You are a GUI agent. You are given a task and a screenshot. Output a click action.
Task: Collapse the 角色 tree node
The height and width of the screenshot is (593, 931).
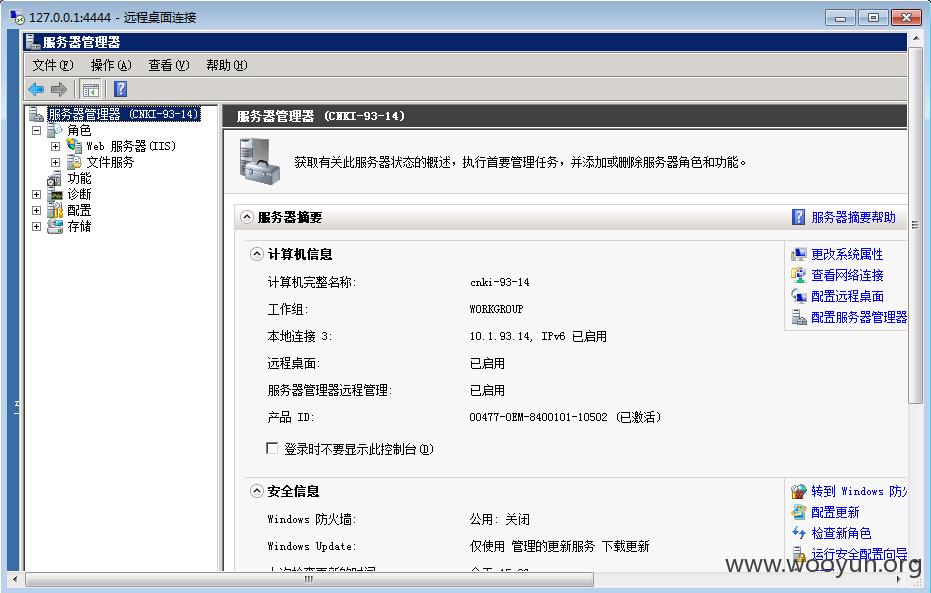(37, 130)
